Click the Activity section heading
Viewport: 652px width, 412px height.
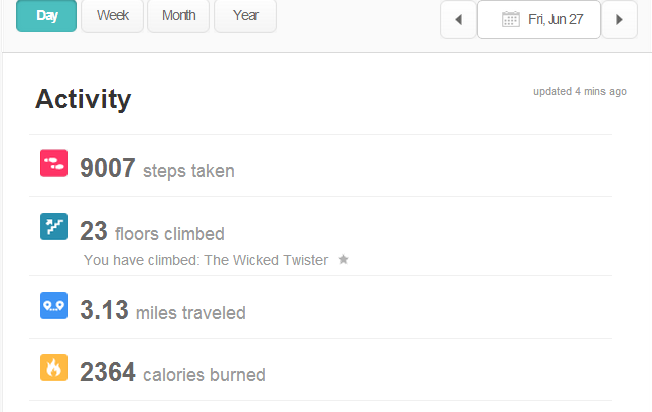tap(83, 99)
